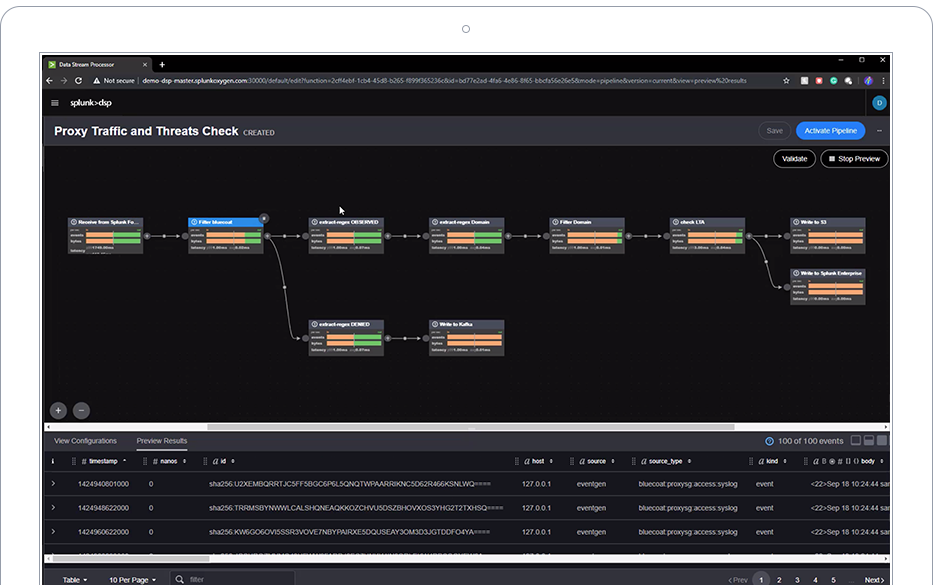Viewport: 950px width, 585px height.
Task: Remove the Filter bluecoat node with its X
Action: tap(264, 218)
